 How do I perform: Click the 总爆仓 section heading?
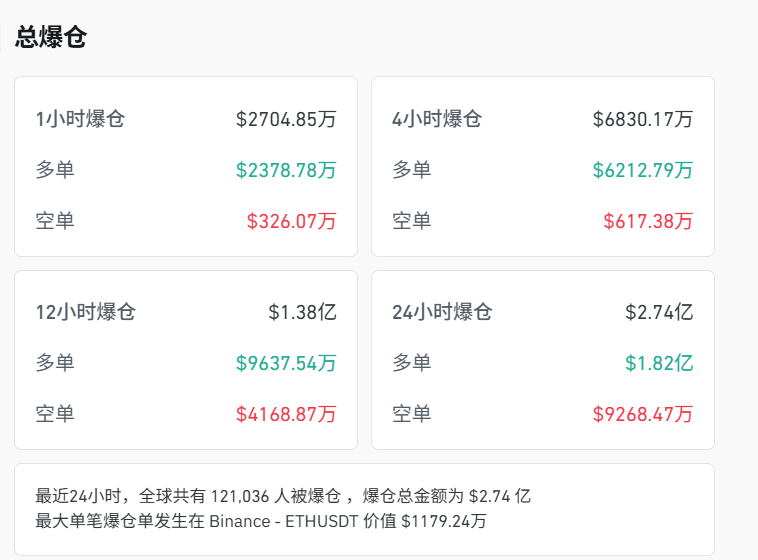tap(51, 38)
